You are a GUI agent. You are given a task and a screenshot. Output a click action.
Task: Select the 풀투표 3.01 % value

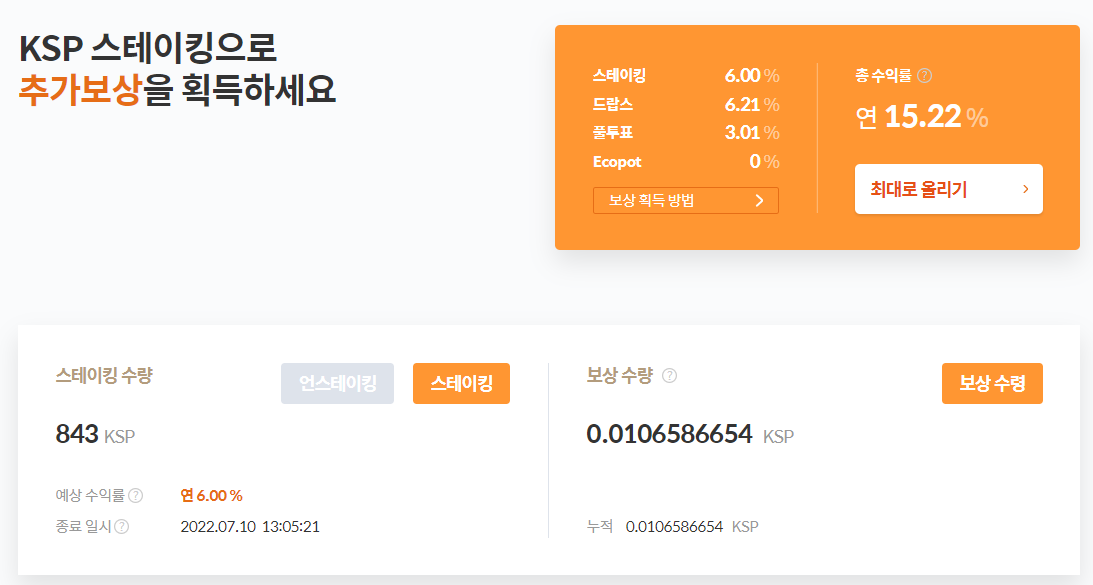752,132
